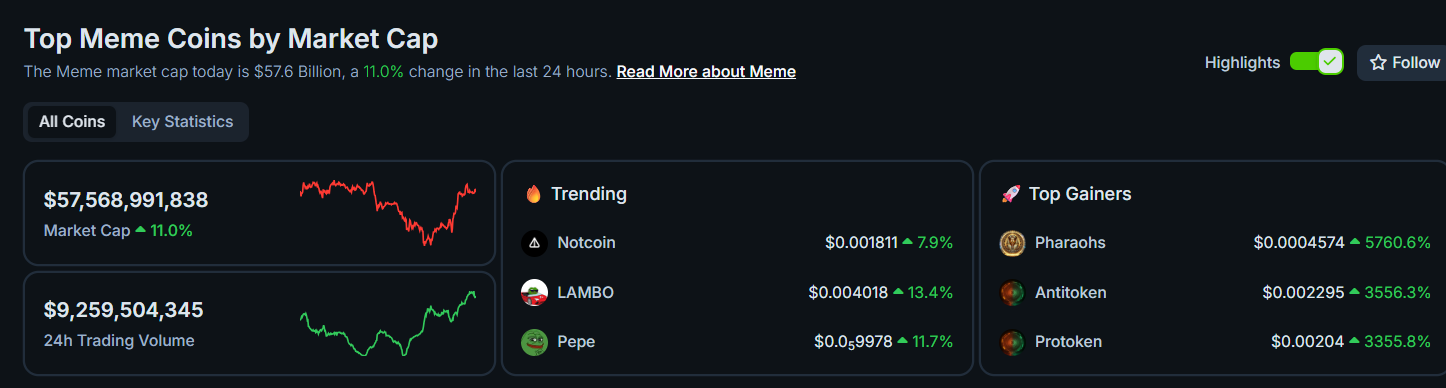
Task: Open the LAMBO trending coin name
Action: [x=585, y=293]
